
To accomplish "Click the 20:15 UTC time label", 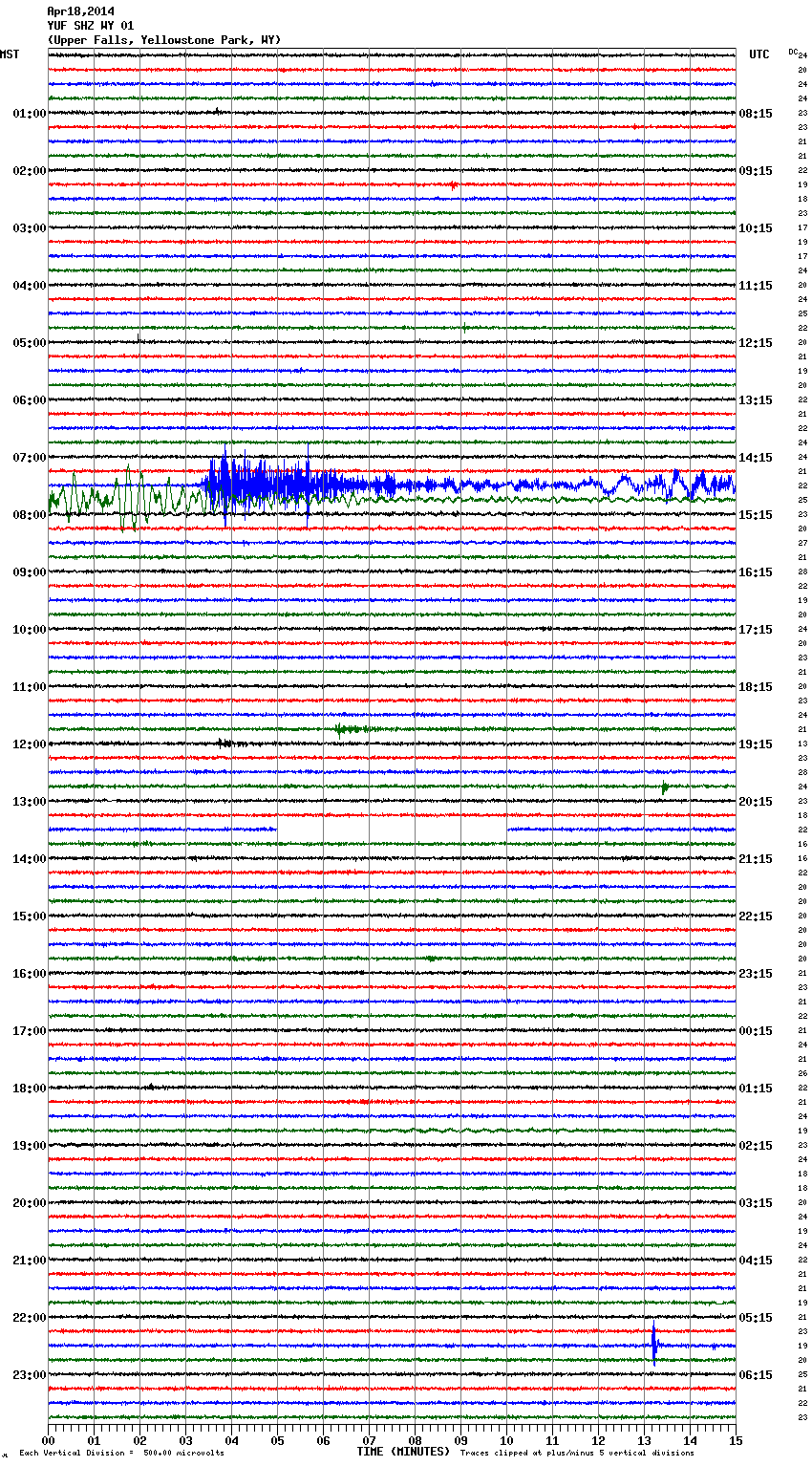I will coord(756,802).
